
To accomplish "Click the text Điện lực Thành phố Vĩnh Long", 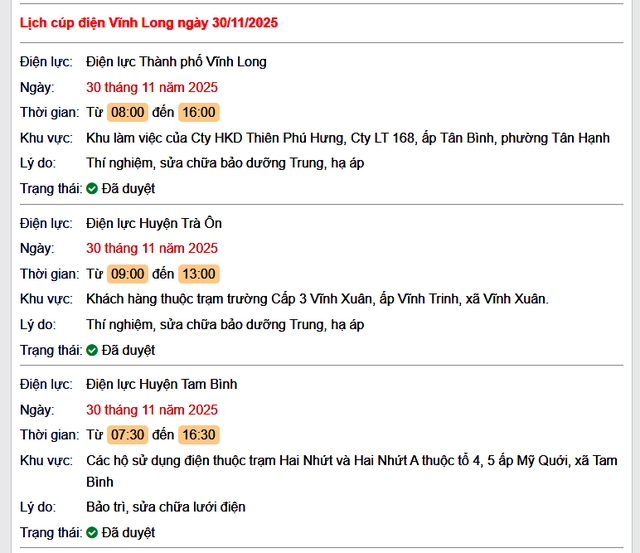I will click(176, 62).
